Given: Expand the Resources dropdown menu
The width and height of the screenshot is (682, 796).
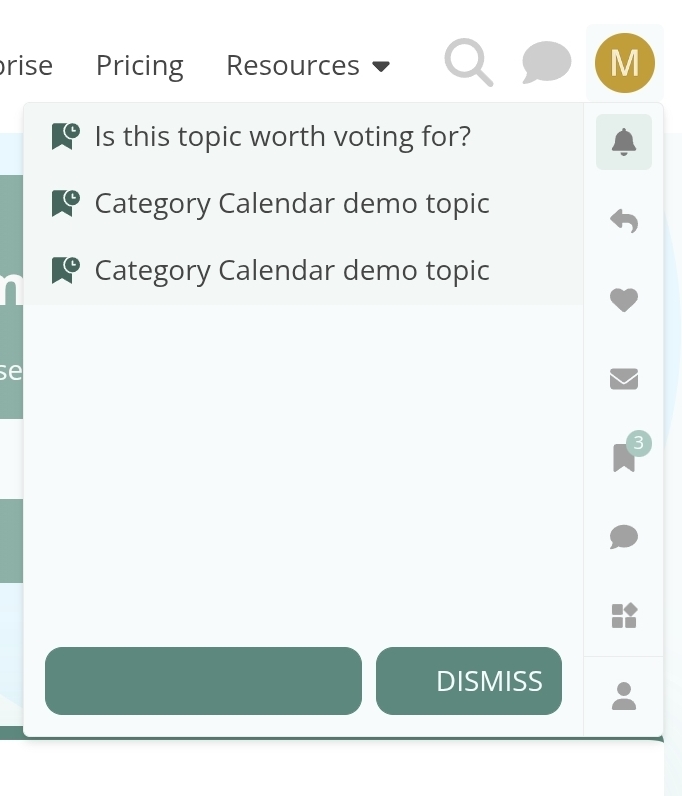Looking at the screenshot, I should tap(307, 66).
